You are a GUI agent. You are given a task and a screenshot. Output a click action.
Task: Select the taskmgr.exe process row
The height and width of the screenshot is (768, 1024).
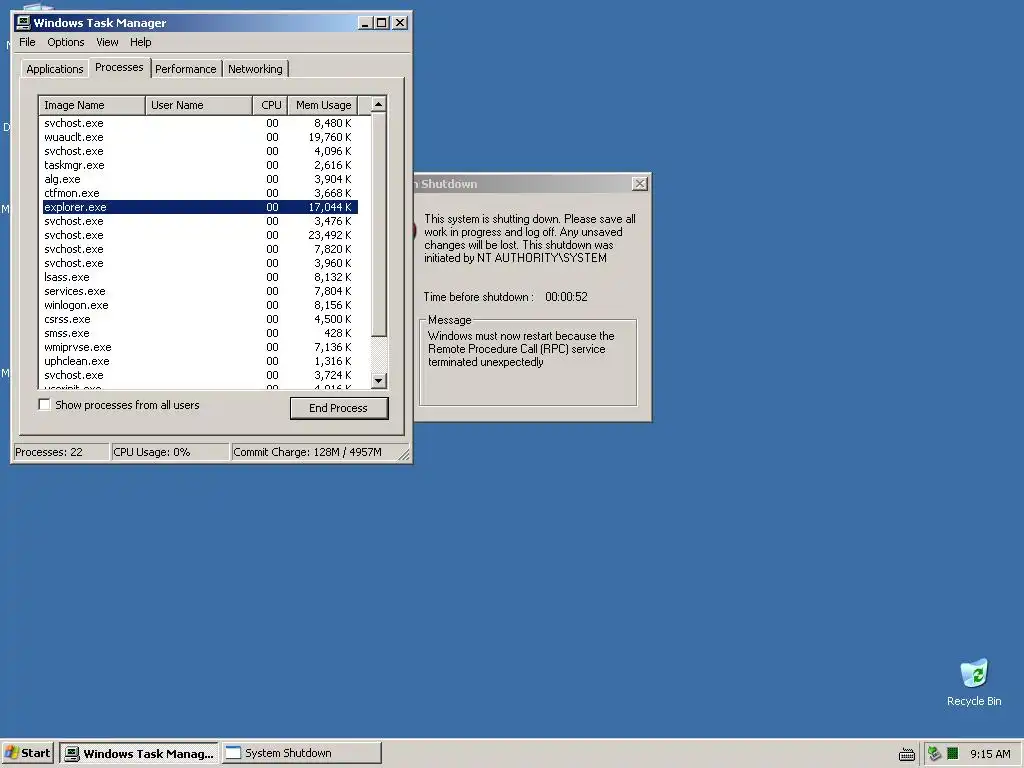[199, 165]
